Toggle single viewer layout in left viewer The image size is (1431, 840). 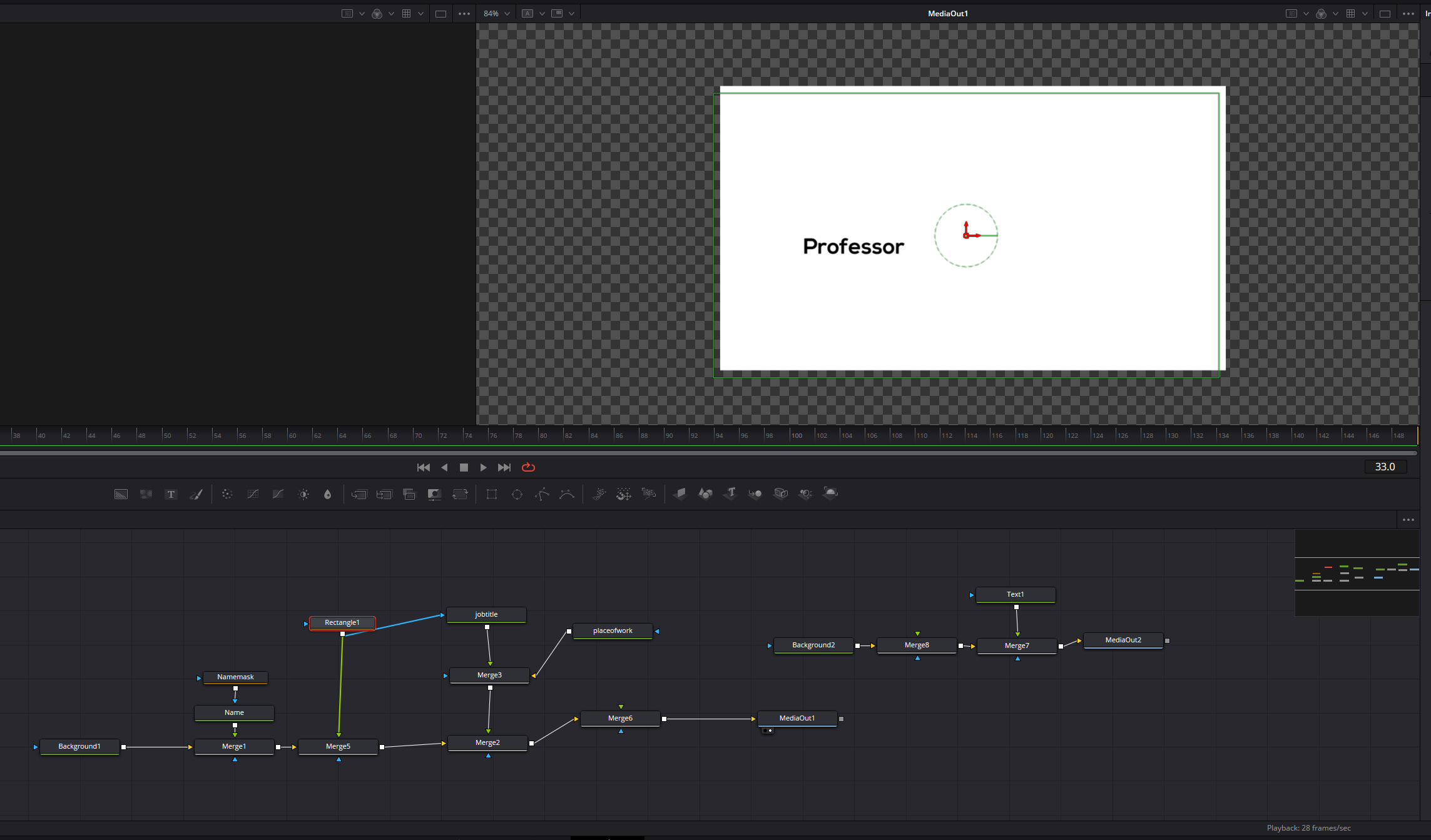[x=441, y=14]
